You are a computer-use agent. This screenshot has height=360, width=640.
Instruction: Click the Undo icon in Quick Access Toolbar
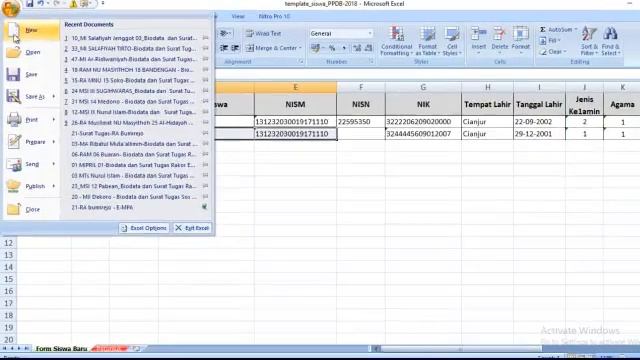(x=41, y=4)
